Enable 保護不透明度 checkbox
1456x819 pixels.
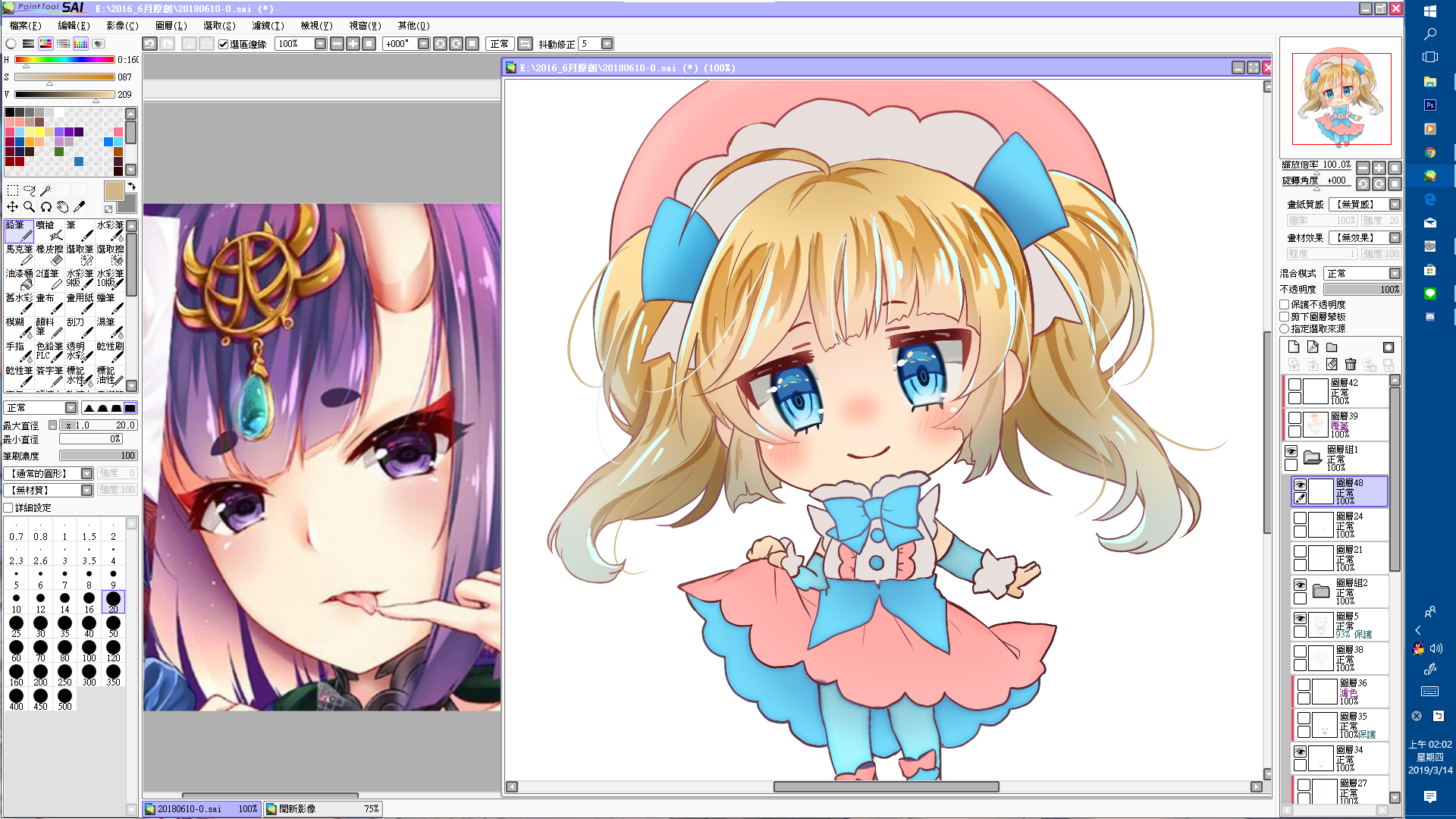click(x=1285, y=305)
